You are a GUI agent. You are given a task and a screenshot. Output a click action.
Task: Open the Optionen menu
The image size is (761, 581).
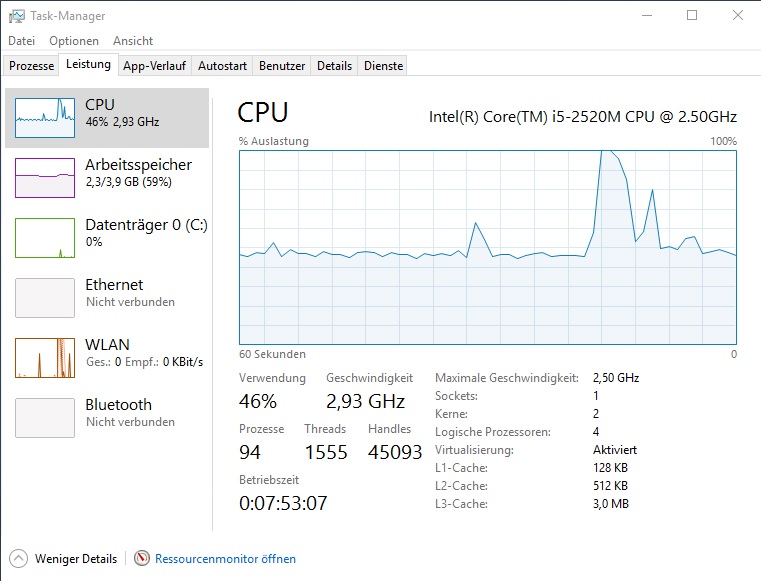[x=74, y=41]
